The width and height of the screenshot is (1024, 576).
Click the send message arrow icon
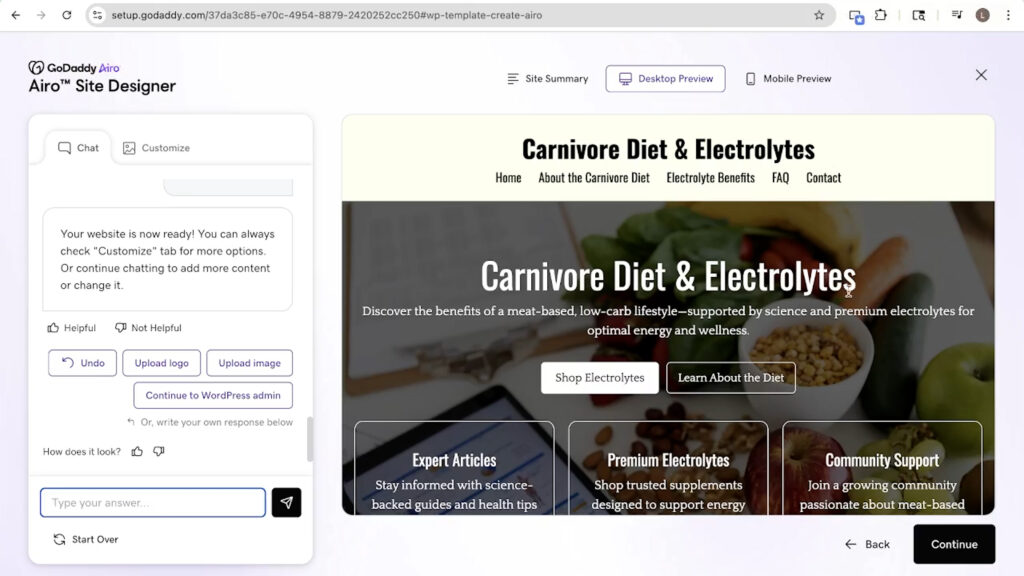coord(286,502)
